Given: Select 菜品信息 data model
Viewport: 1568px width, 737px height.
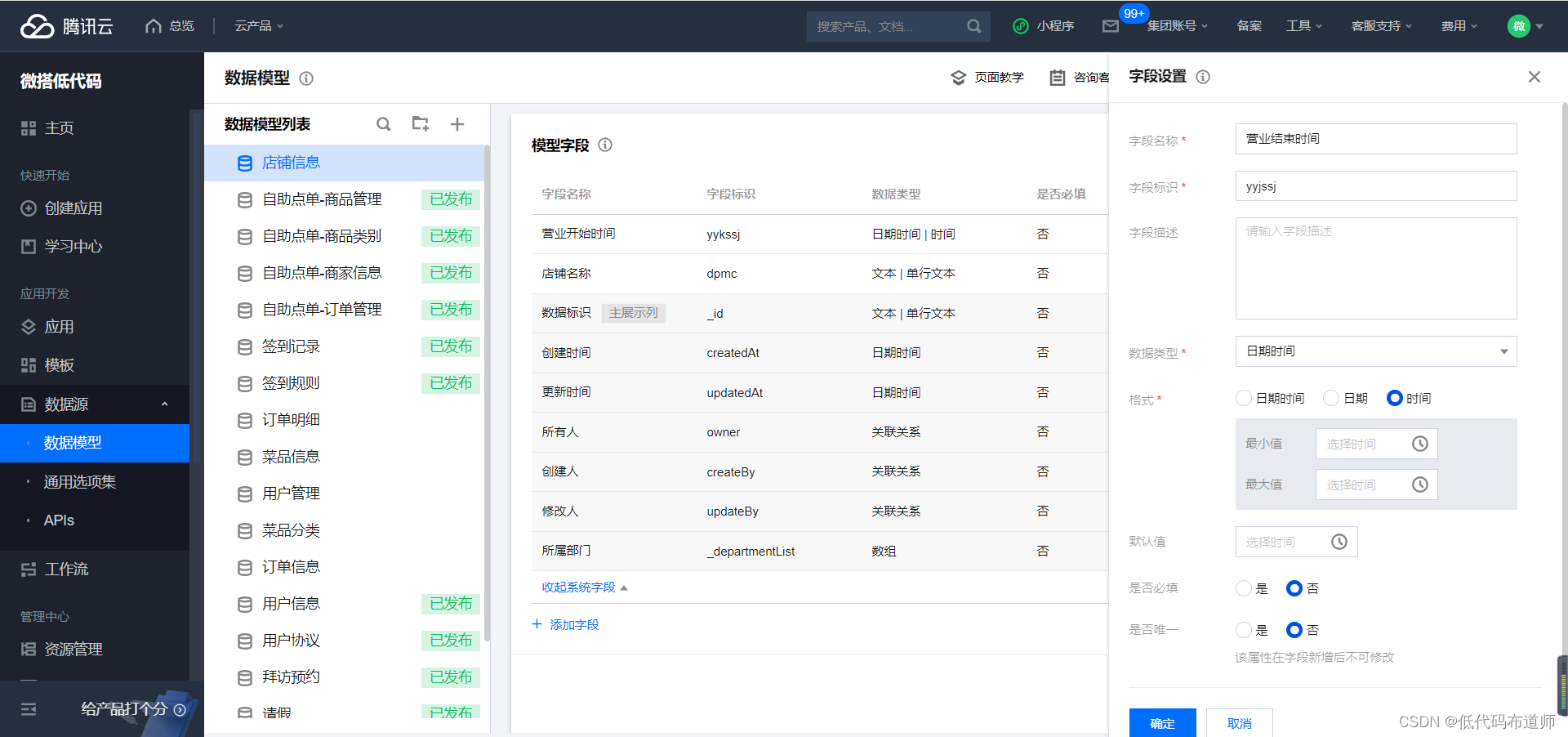Looking at the screenshot, I should (344, 457).
